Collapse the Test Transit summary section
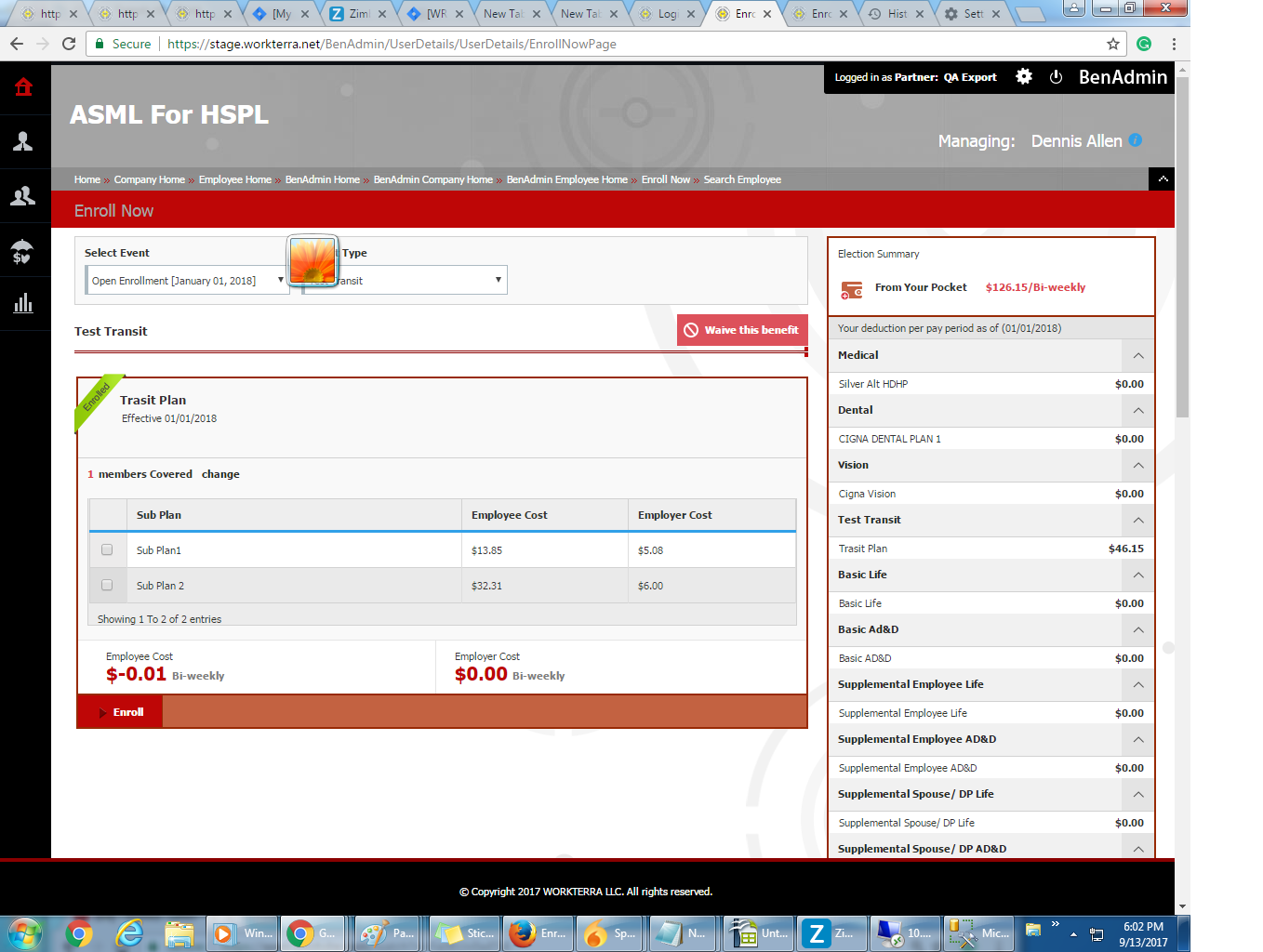 pyautogui.click(x=1138, y=521)
